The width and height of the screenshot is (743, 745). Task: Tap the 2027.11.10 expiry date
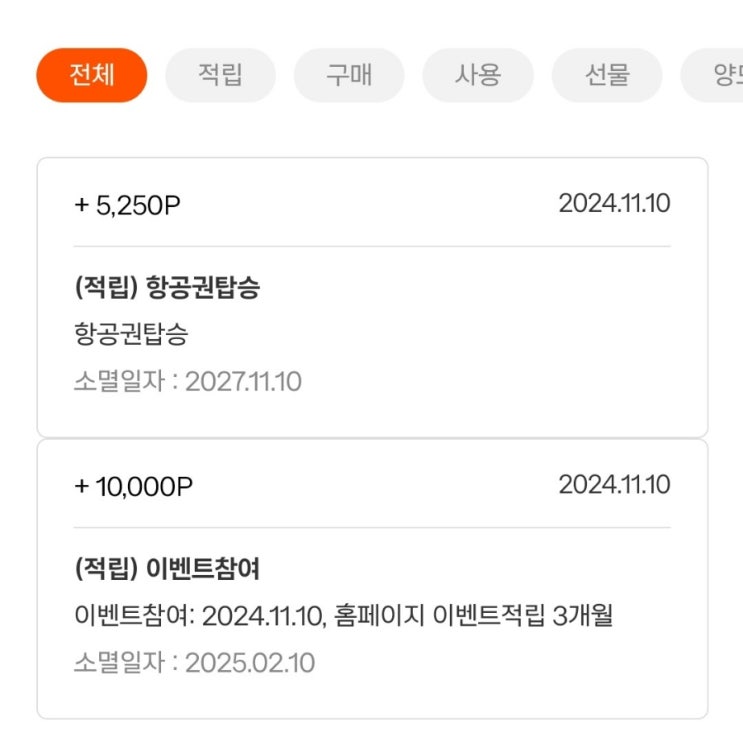[x=243, y=382]
